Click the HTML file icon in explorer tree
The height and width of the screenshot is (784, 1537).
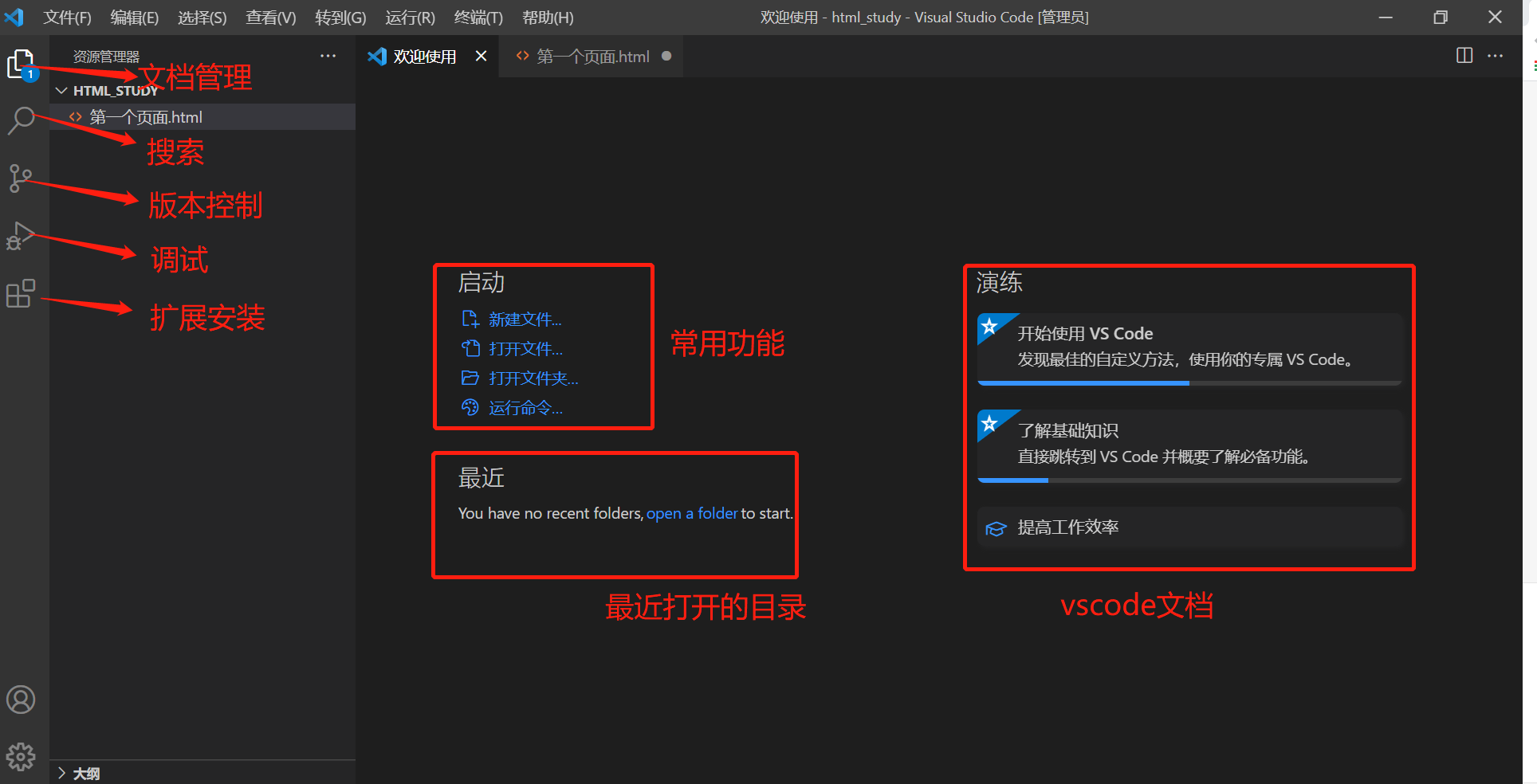click(x=76, y=117)
